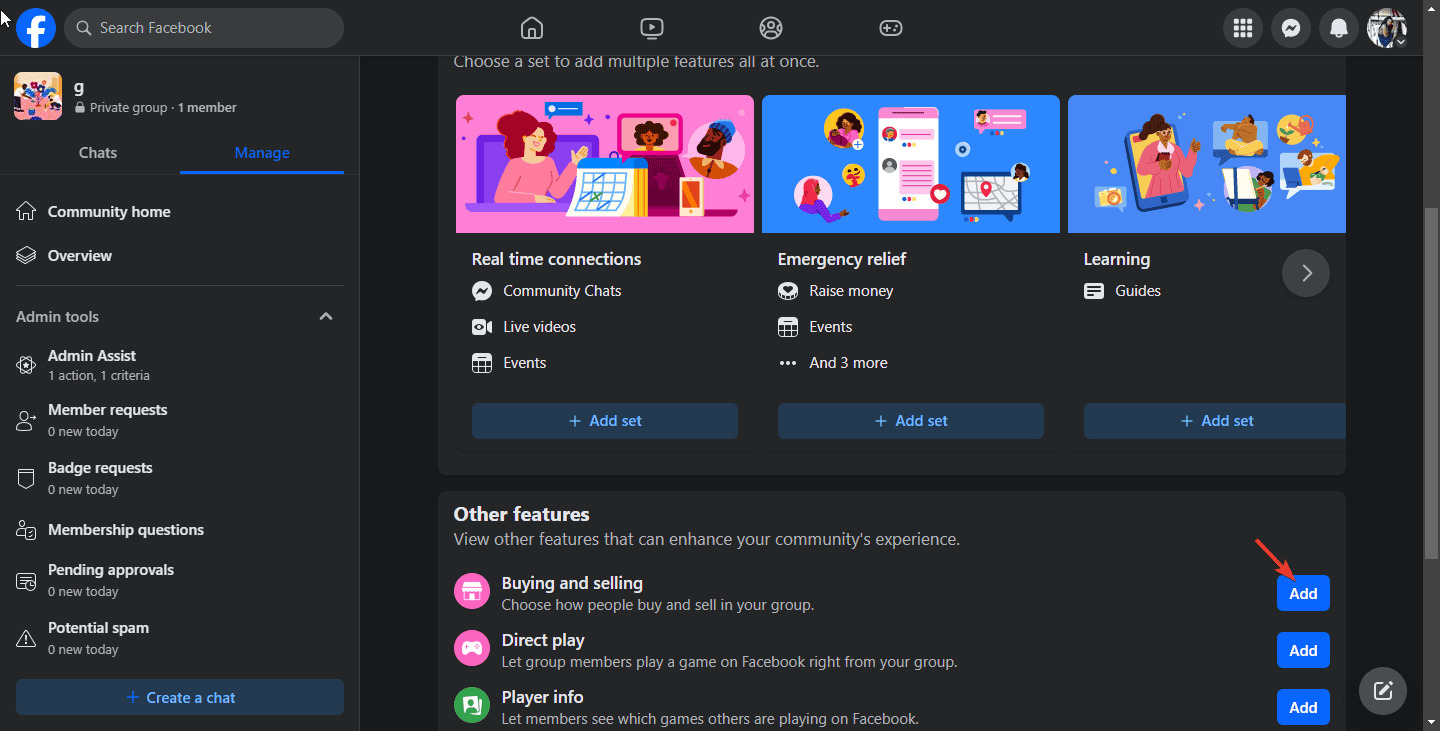This screenshot has height=731, width=1440.
Task: Click the Learning card illustration
Action: tap(1207, 164)
